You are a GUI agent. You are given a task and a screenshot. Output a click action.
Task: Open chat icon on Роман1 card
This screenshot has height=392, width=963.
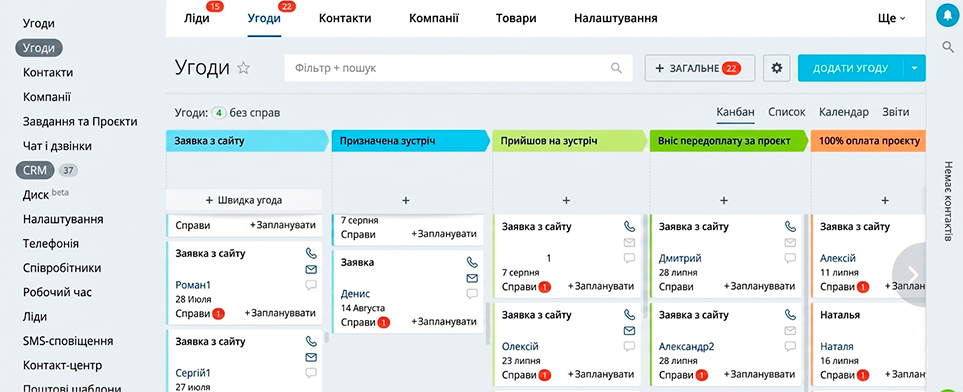[x=311, y=284]
